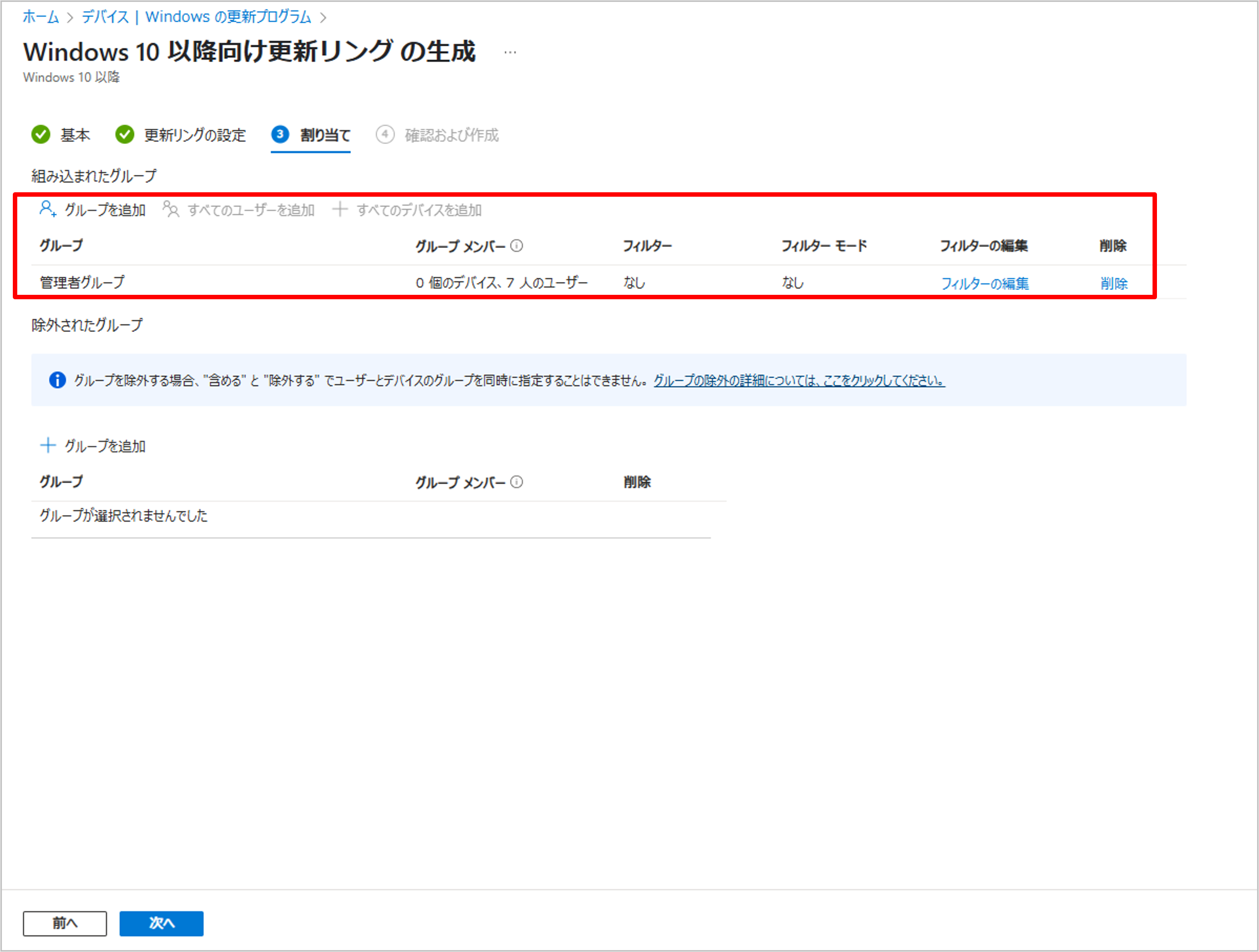Click the '0 個のデバイス、7 人のユーザー' cell
The image size is (1259, 952).
click(501, 282)
